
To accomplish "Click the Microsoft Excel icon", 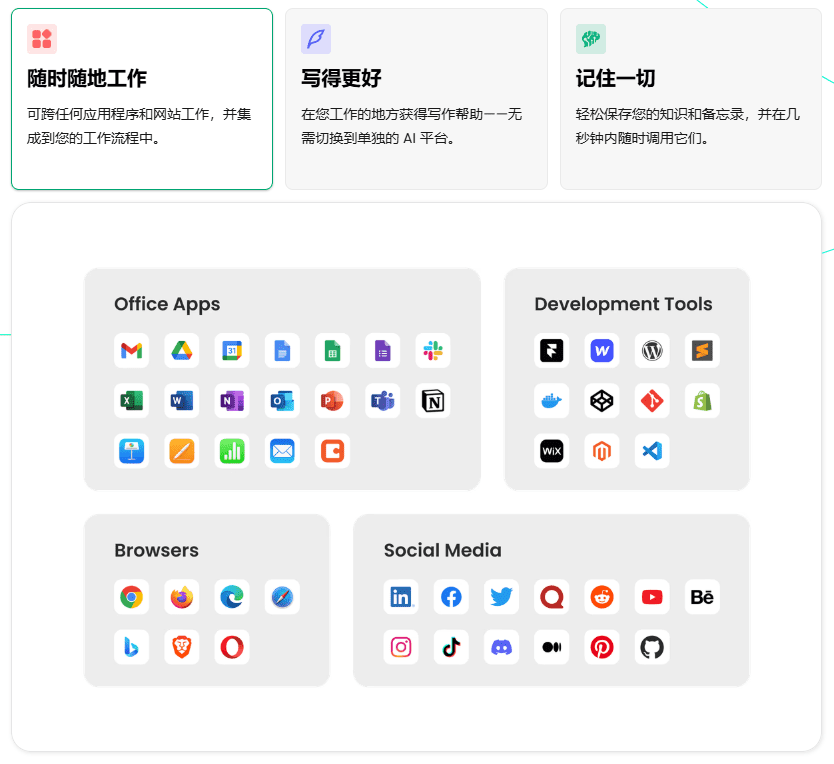I will point(131,401).
